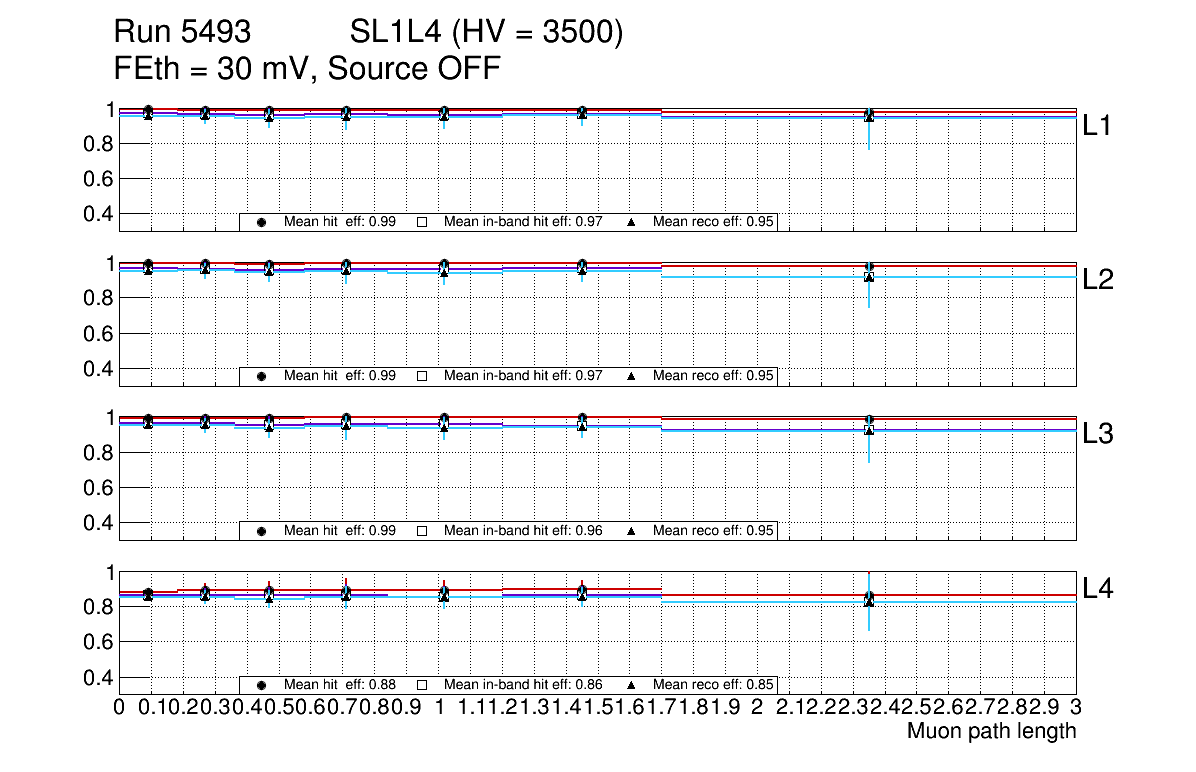Click the triangle legend marker in L4 panel

coord(632,685)
